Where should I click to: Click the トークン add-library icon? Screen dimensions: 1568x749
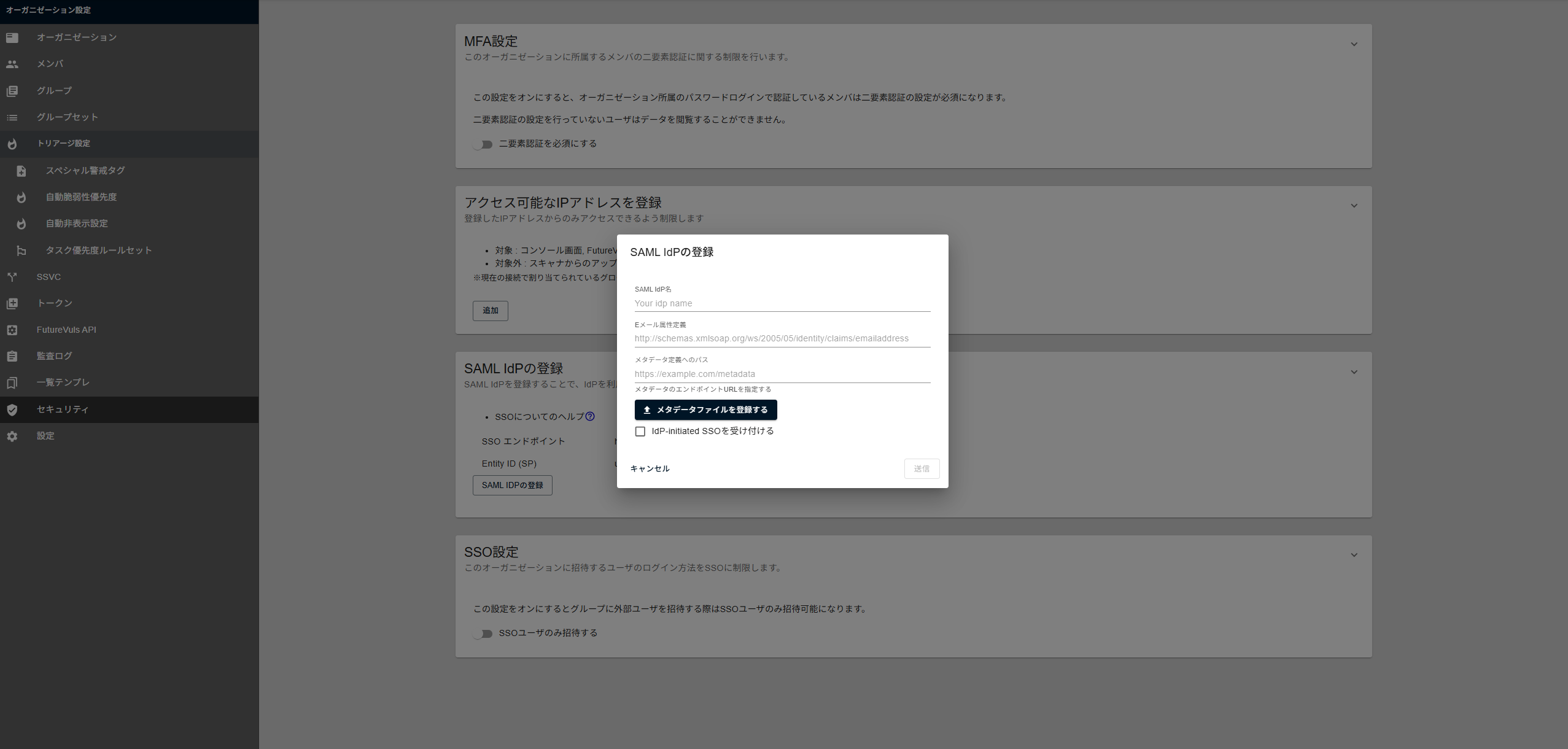click(12, 303)
